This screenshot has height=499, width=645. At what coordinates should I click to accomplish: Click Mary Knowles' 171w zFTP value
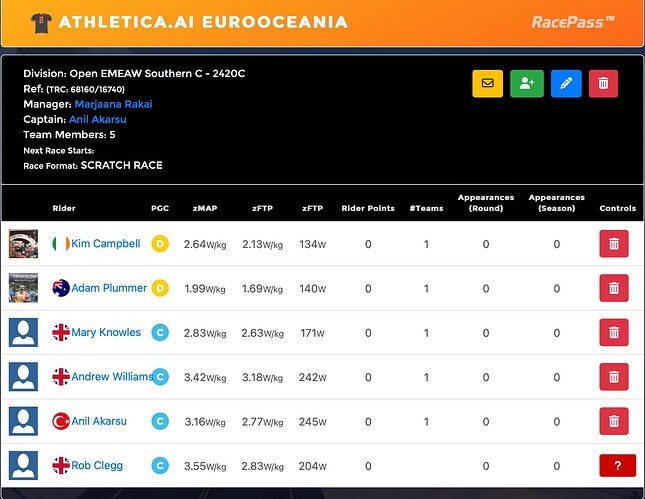pyautogui.click(x=313, y=333)
